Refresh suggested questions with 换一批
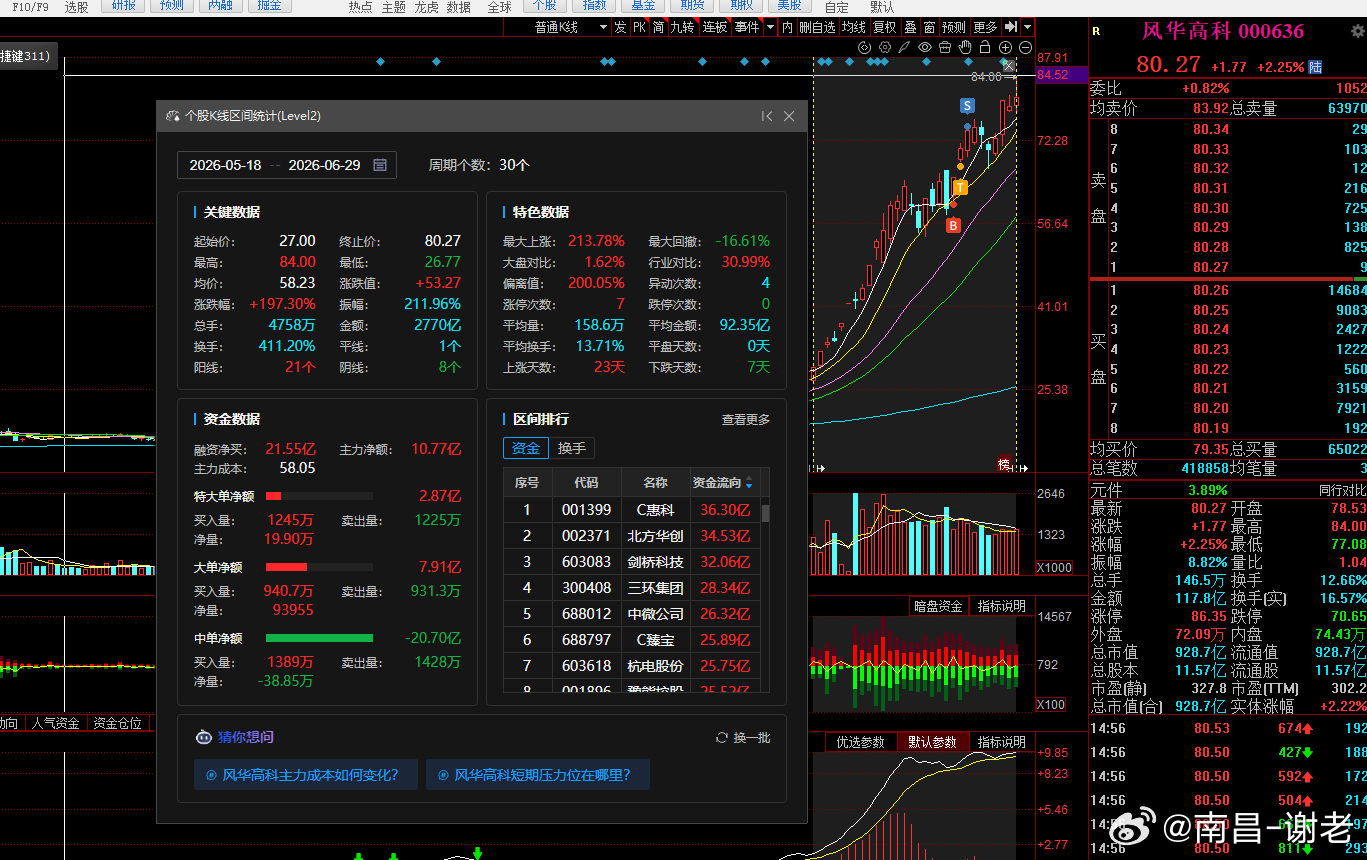This screenshot has height=860, width=1367. click(743, 738)
